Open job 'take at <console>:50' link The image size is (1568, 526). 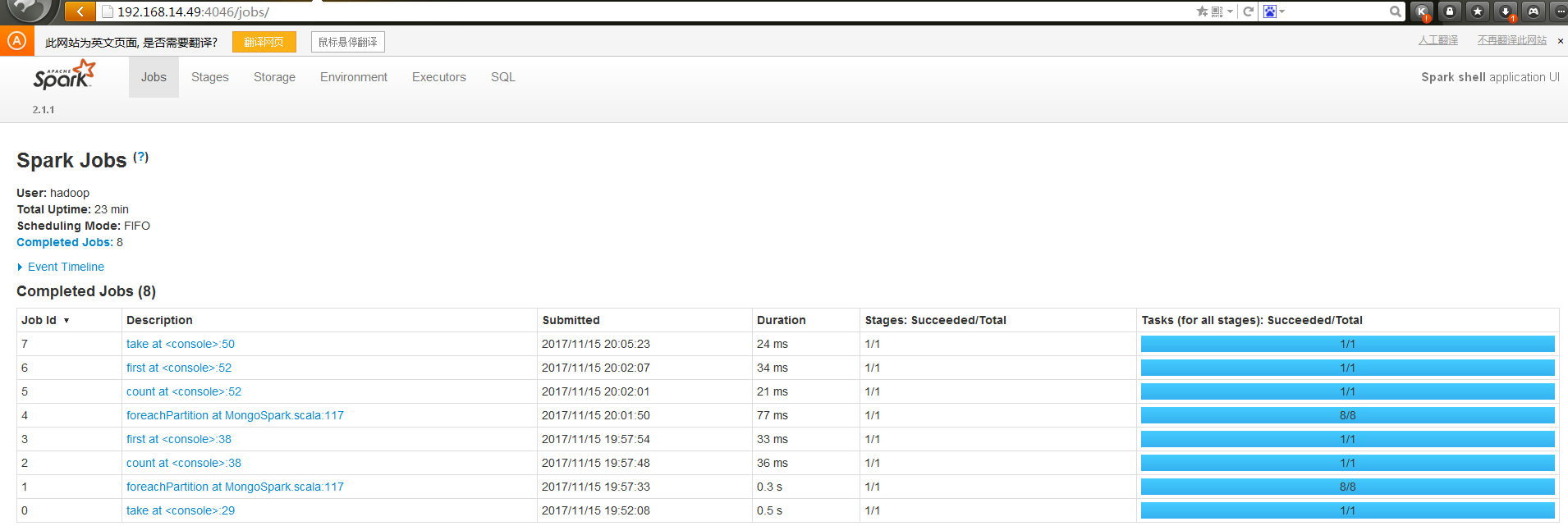point(181,344)
